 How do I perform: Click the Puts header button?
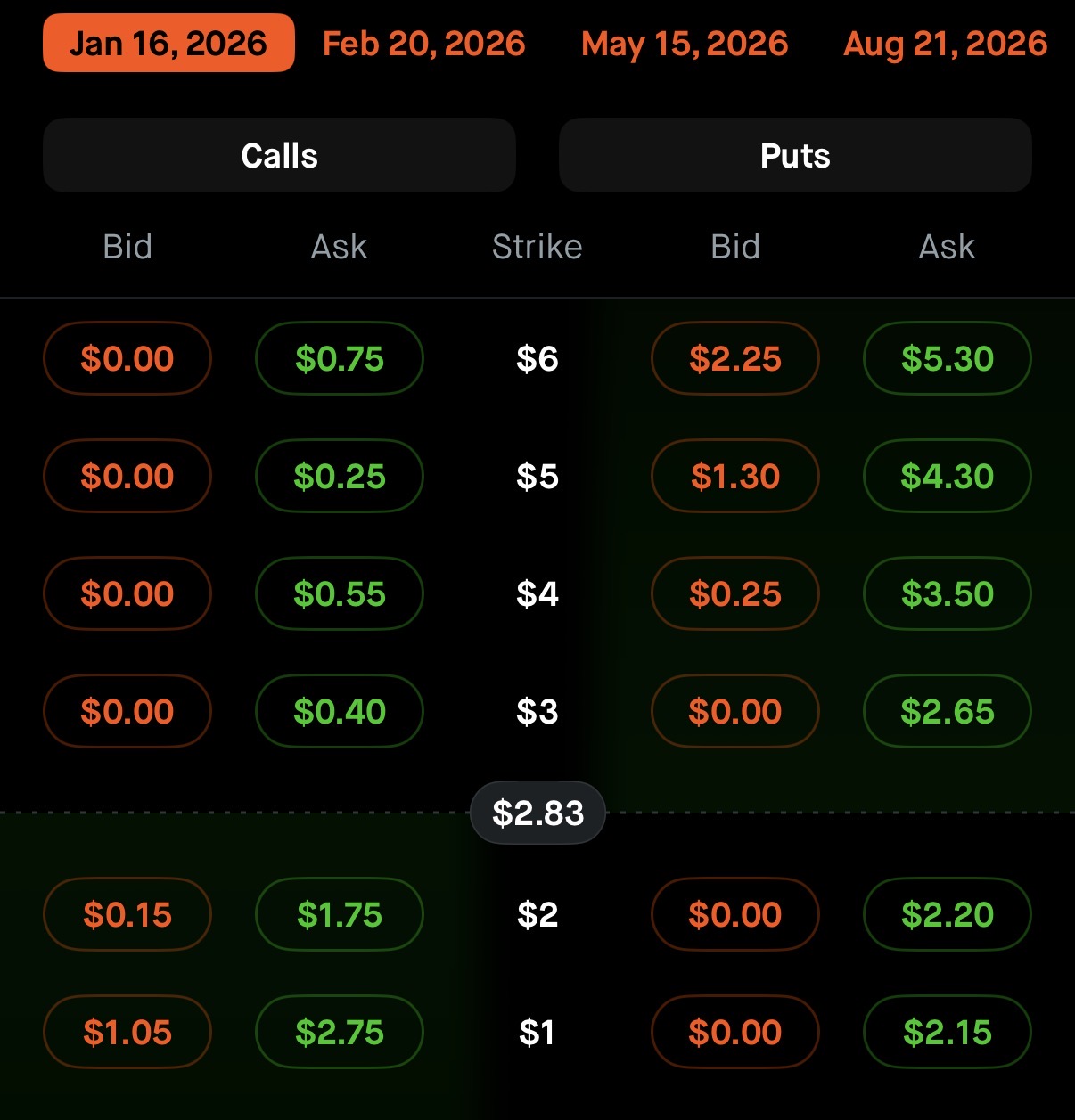[795, 155]
